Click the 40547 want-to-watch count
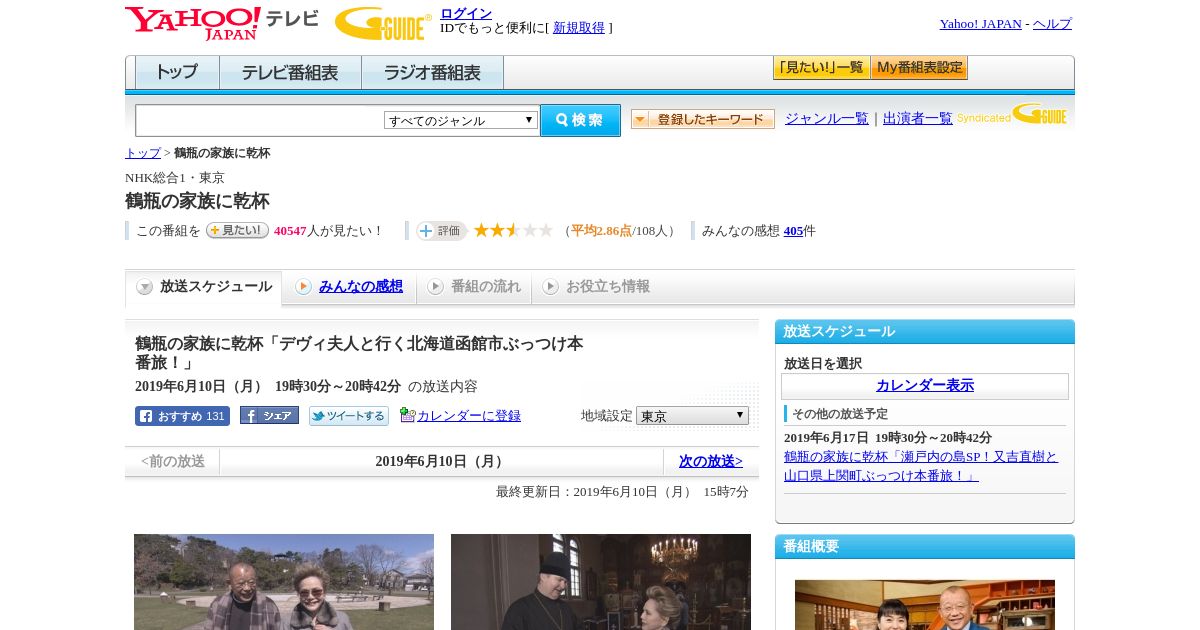This screenshot has height=630, width=1200. click(290, 231)
